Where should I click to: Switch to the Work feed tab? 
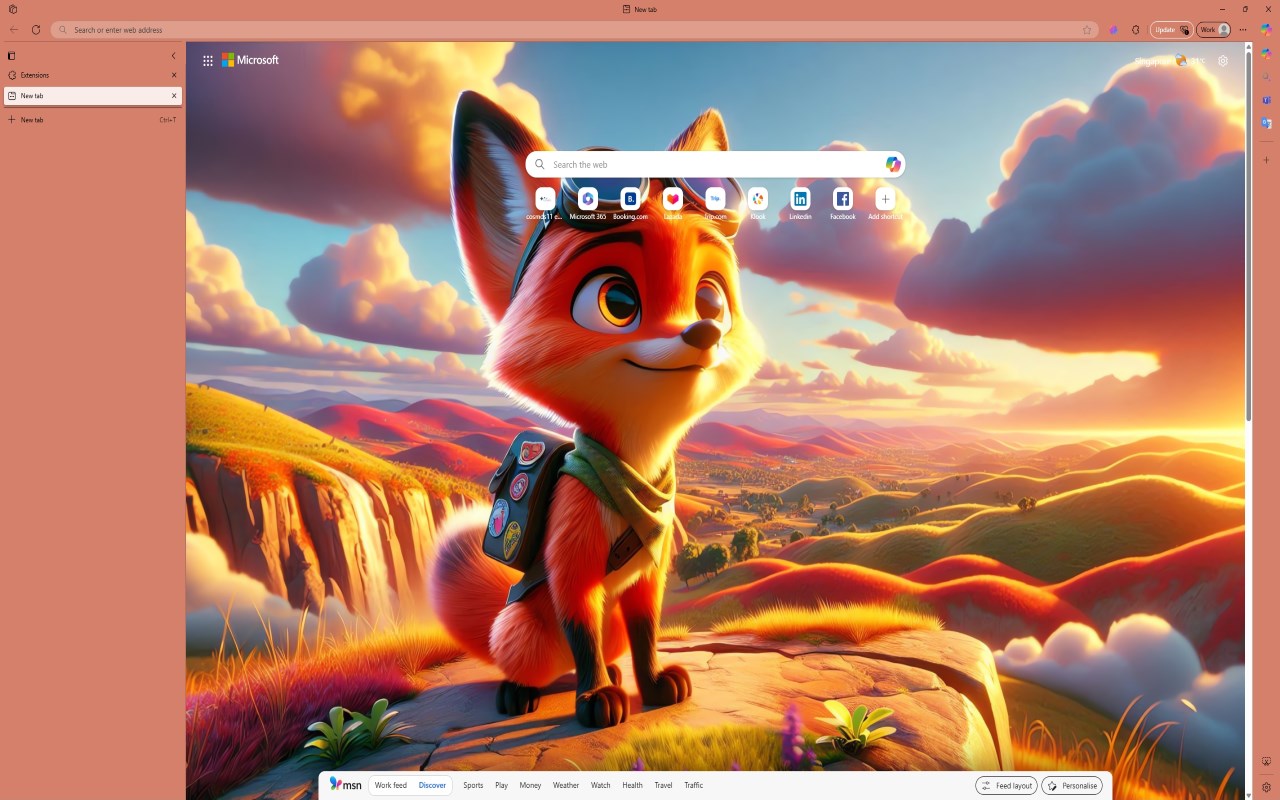pos(391,785)
